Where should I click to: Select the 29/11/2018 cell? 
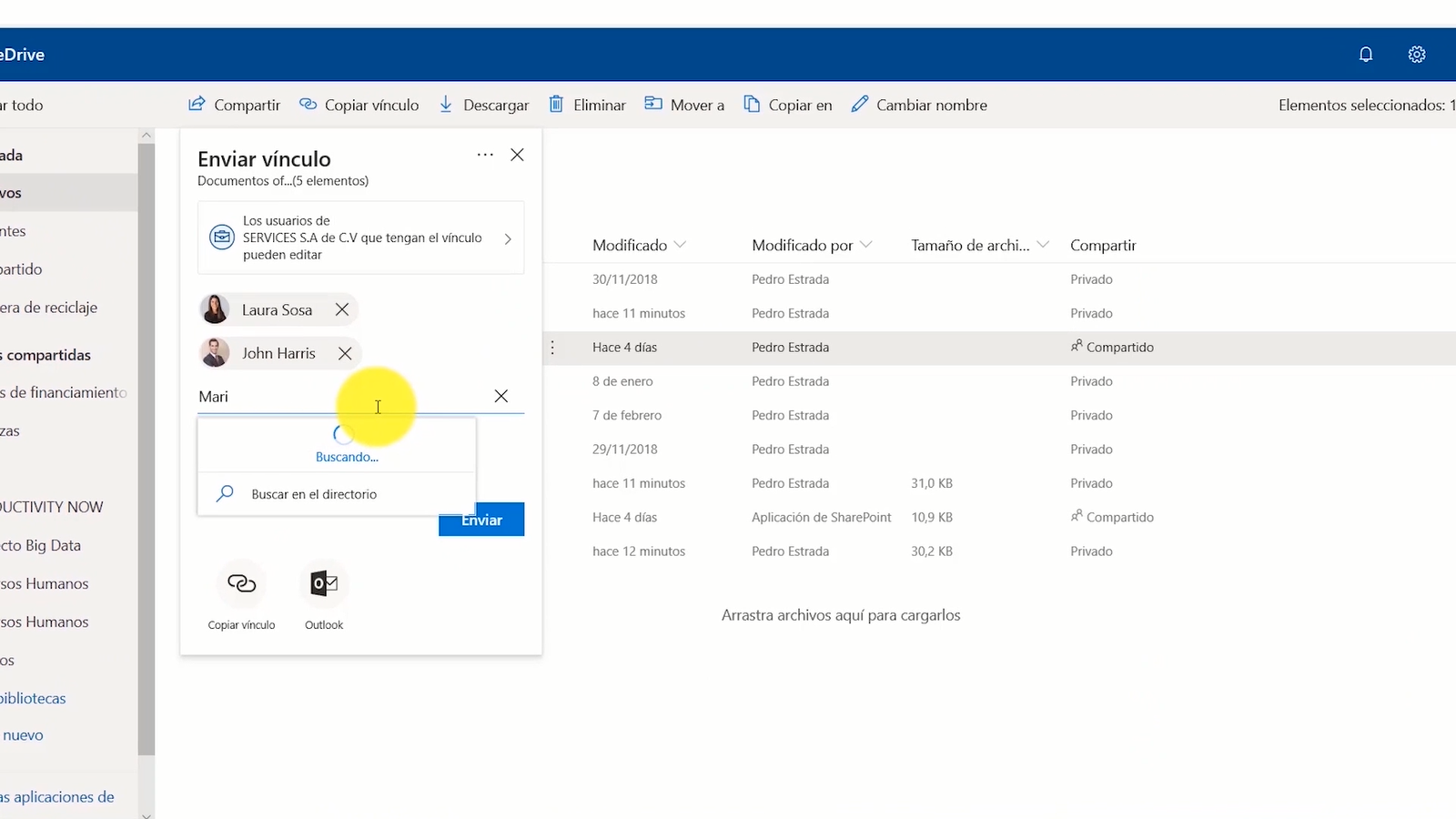(625, 450)
